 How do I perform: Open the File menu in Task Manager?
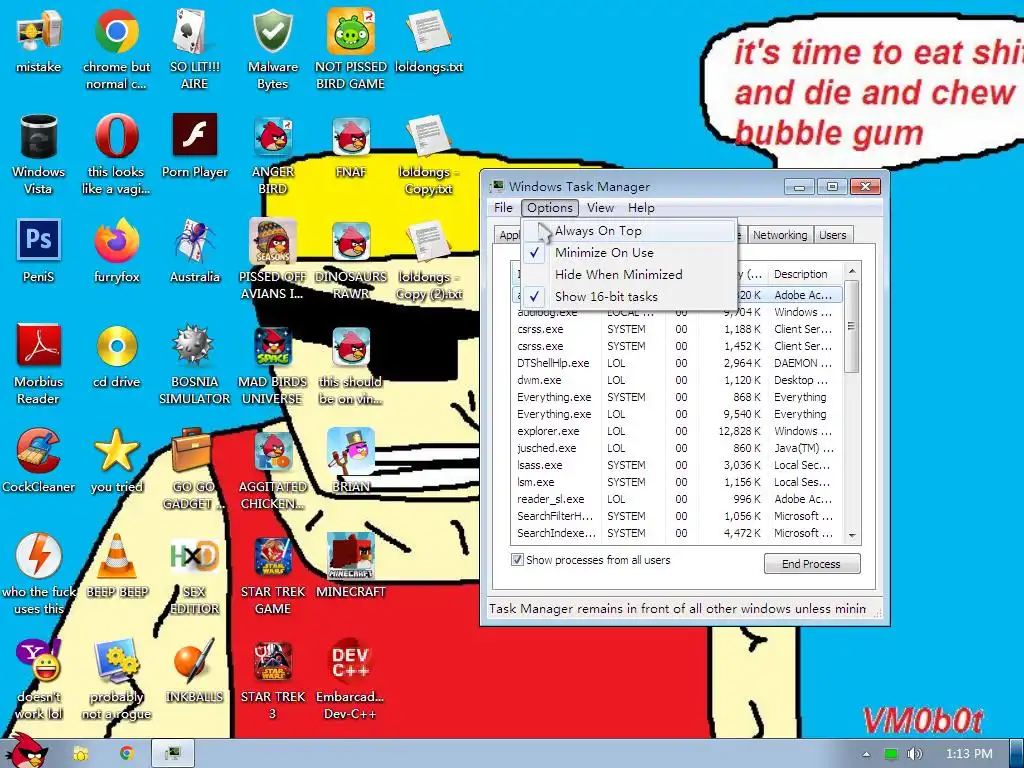[503, 208]
